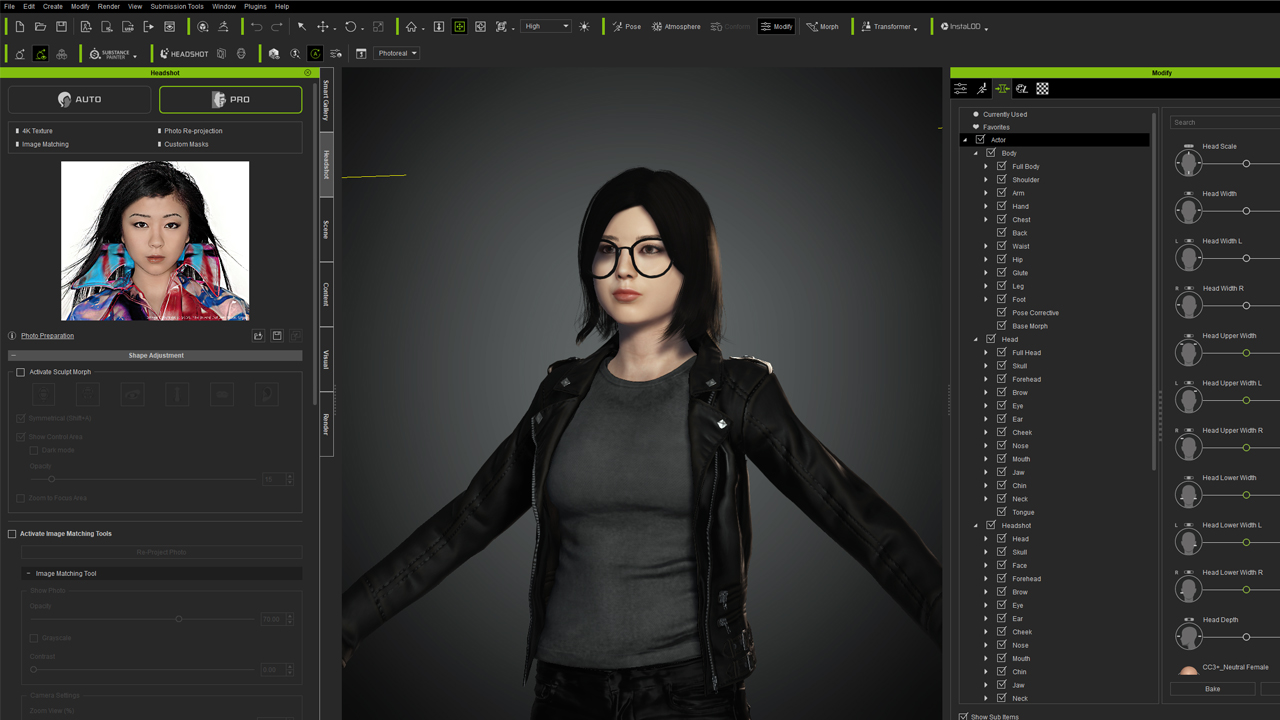Click the Open Project folder icon
Screen dimensions: 1280x720
40,26
